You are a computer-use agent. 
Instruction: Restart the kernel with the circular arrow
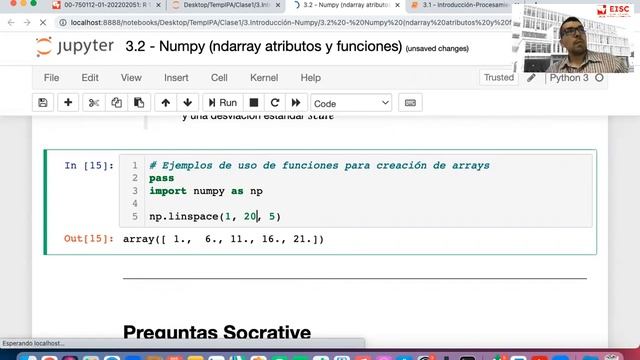(275, 102)
